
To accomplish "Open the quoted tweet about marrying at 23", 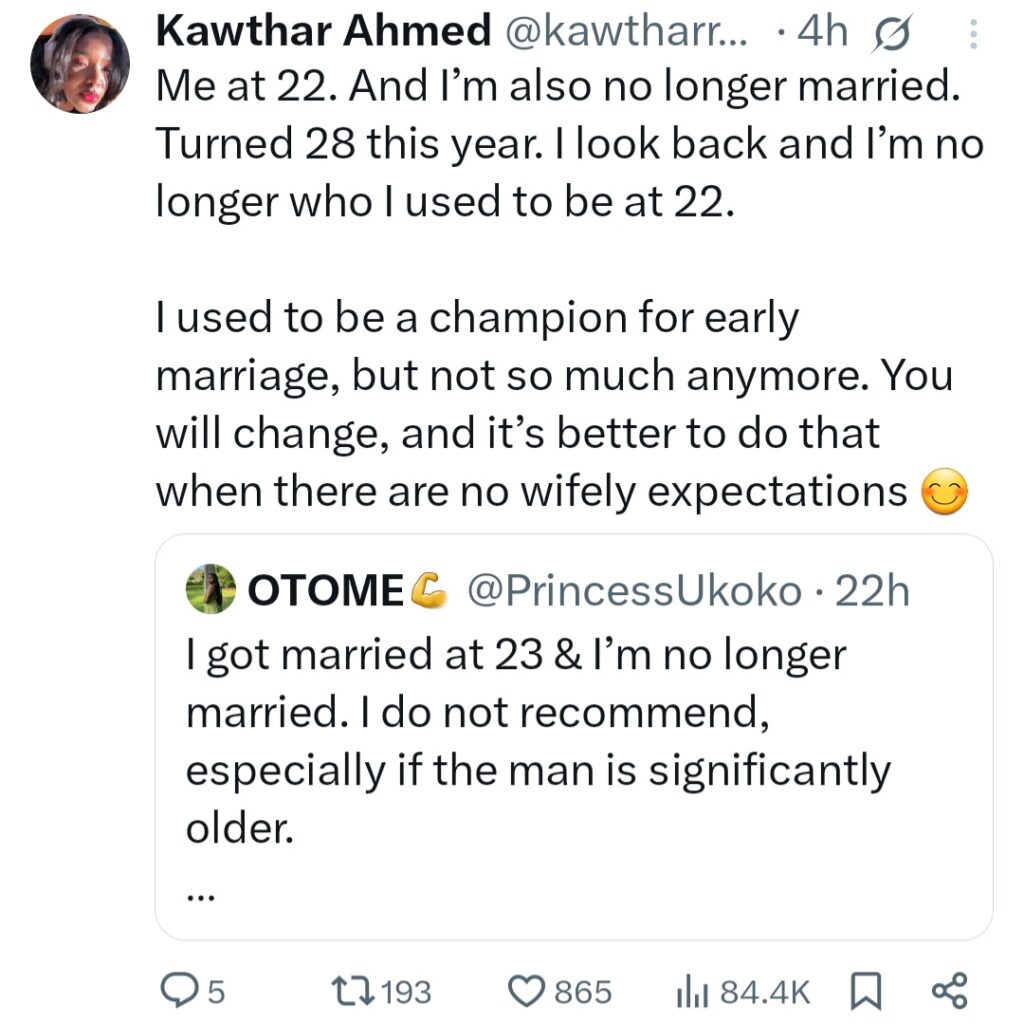I will pyautogui.click(x=574, y=737).
